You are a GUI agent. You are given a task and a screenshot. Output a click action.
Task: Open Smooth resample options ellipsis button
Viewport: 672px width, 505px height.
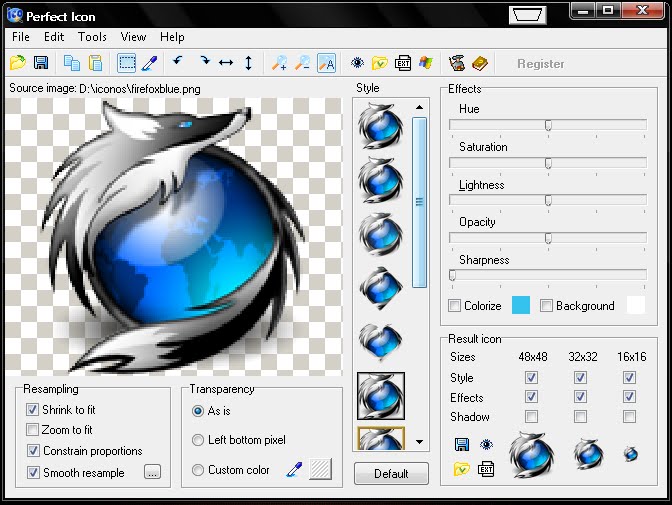(153, 472)
